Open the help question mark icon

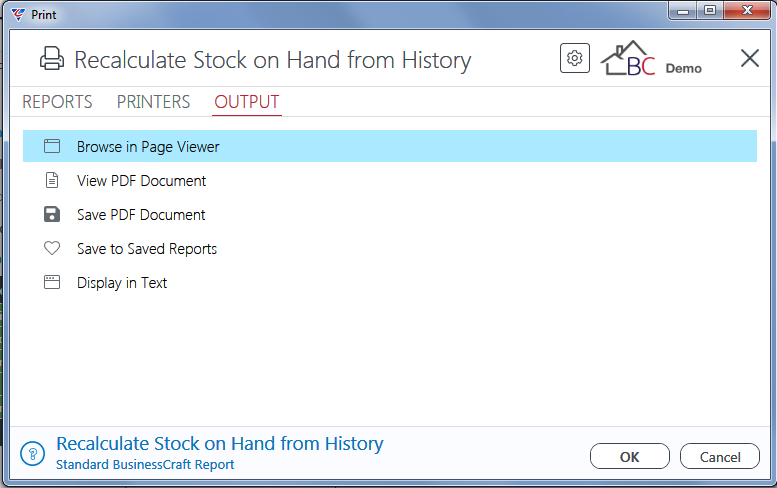(x=33, y=454)
